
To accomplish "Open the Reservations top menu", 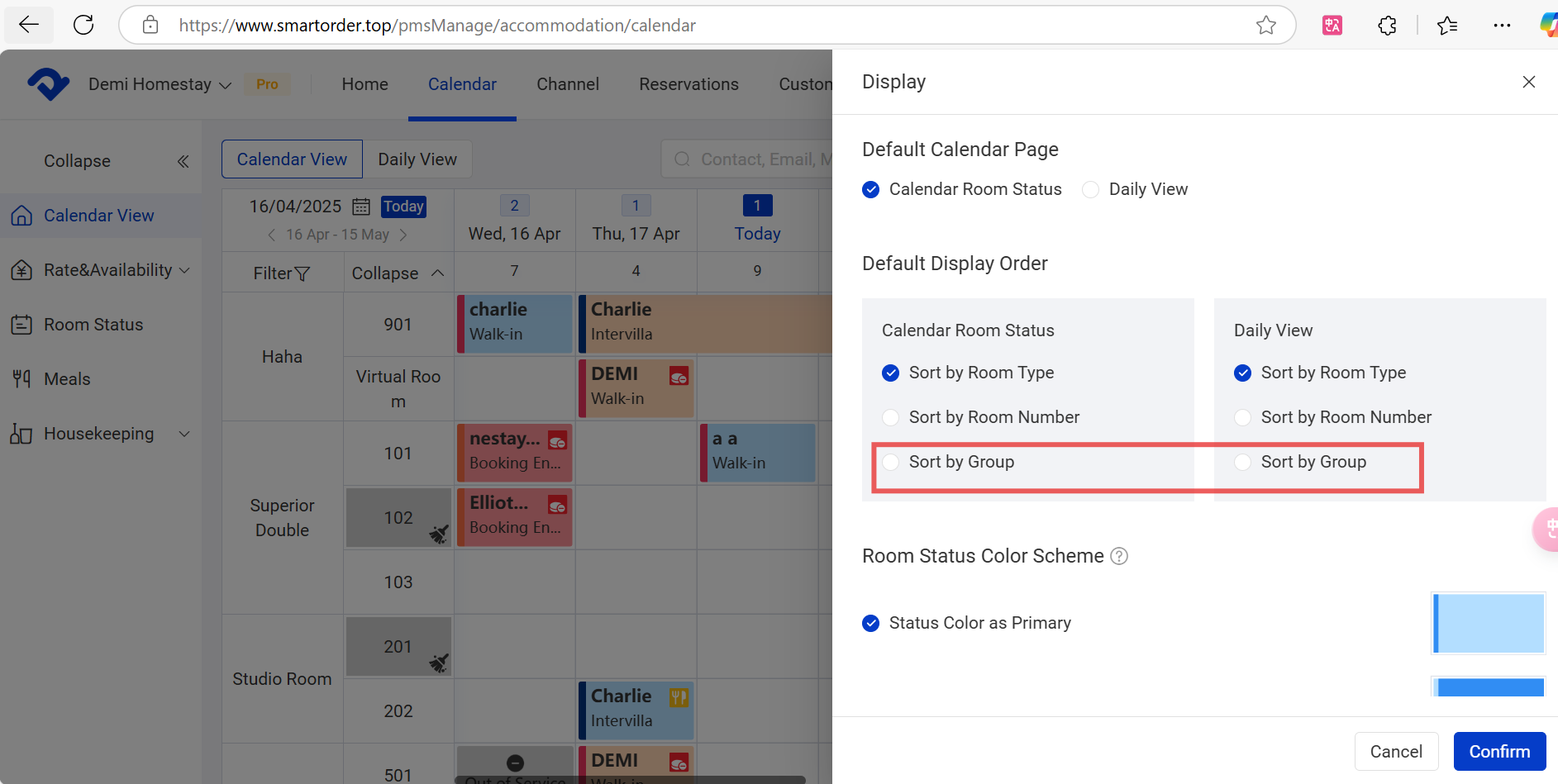I will (x=688, y=84).
